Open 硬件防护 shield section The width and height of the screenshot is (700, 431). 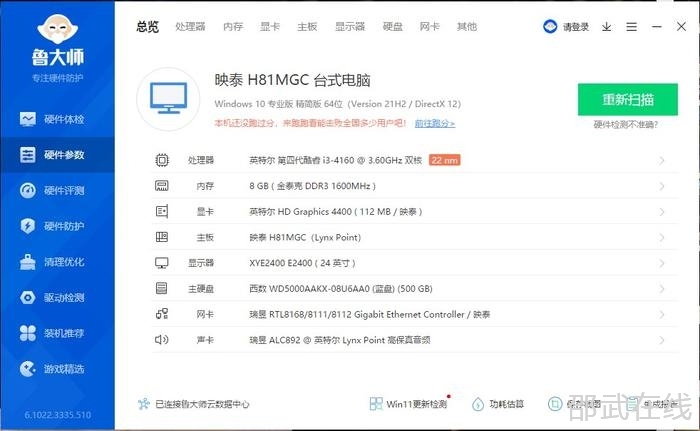[57, 226]
